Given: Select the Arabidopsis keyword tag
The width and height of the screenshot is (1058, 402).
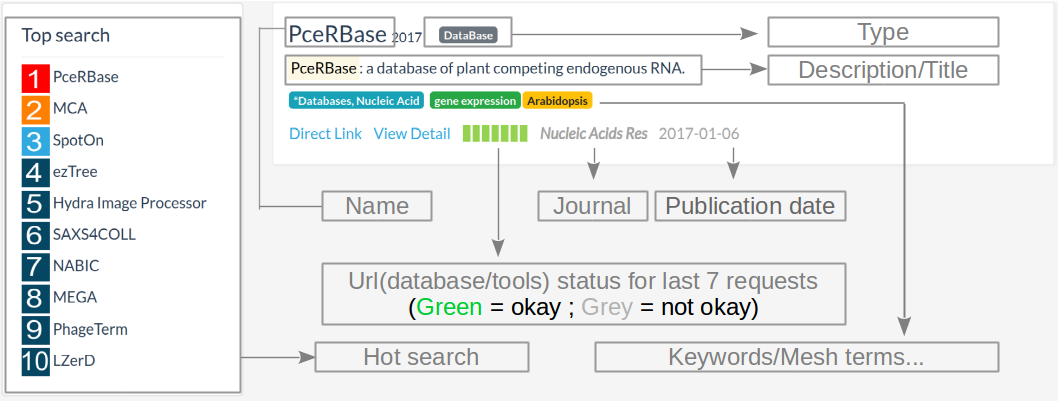Looking at the screenshot, I should point(558,101).
